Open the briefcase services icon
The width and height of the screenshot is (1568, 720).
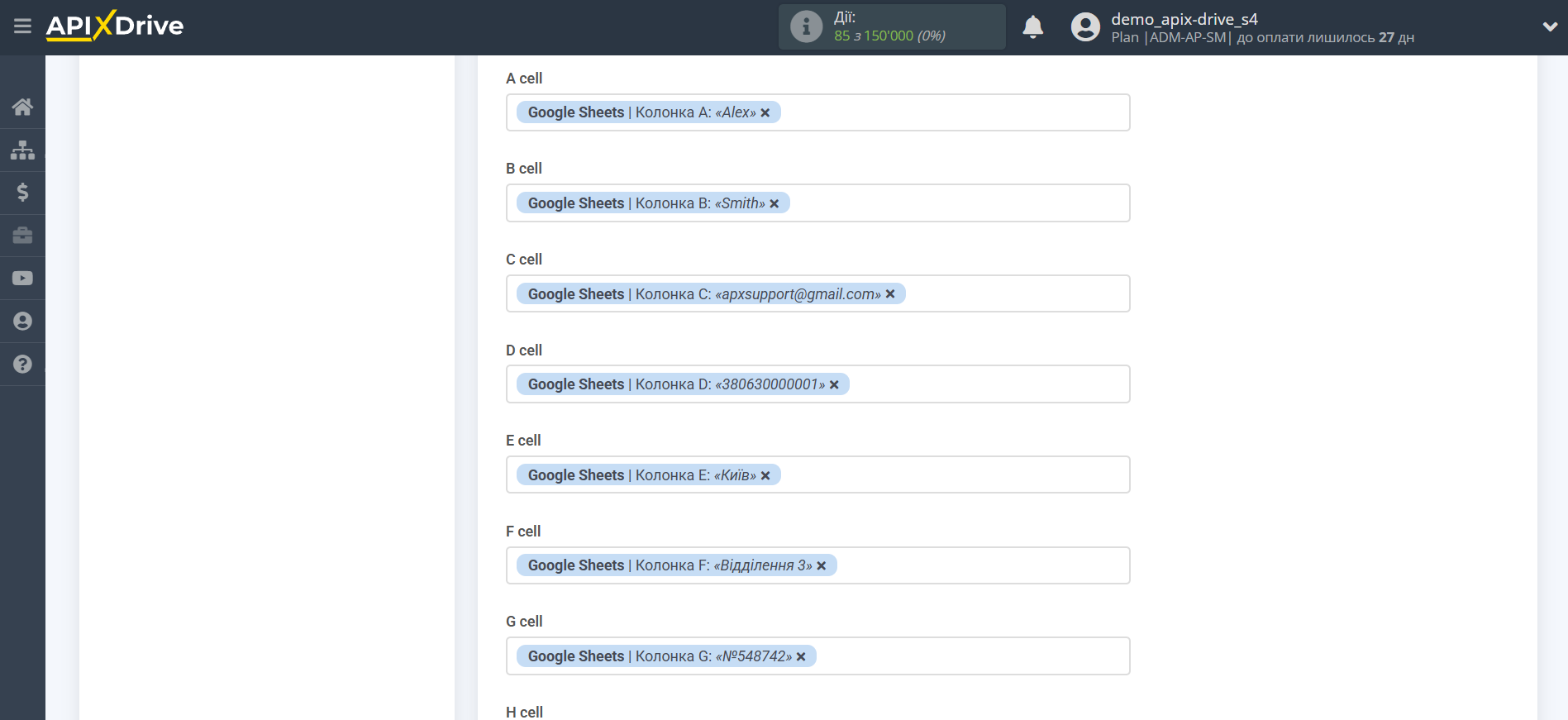22,236
